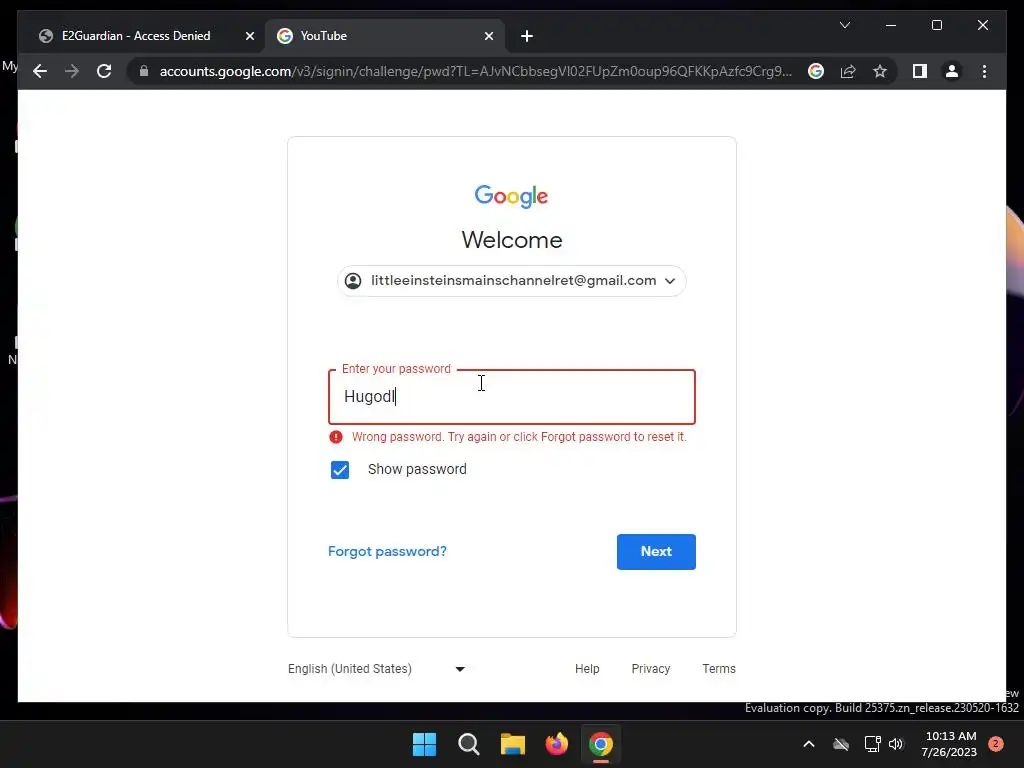
Task: Close the E2Guardian tab
Action: pyautogui.click(x=249, y=36)
